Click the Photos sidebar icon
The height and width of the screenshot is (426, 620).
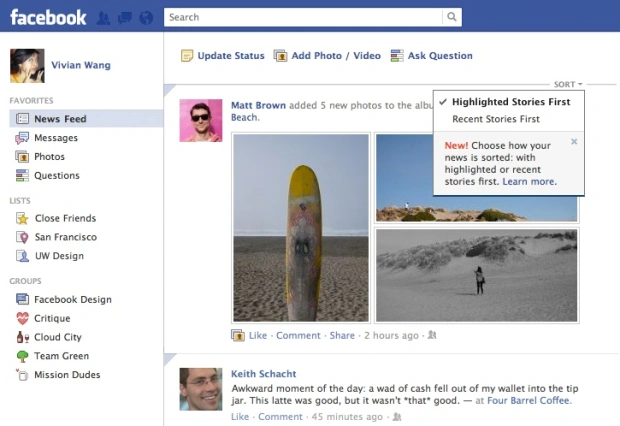coord(22,157)
